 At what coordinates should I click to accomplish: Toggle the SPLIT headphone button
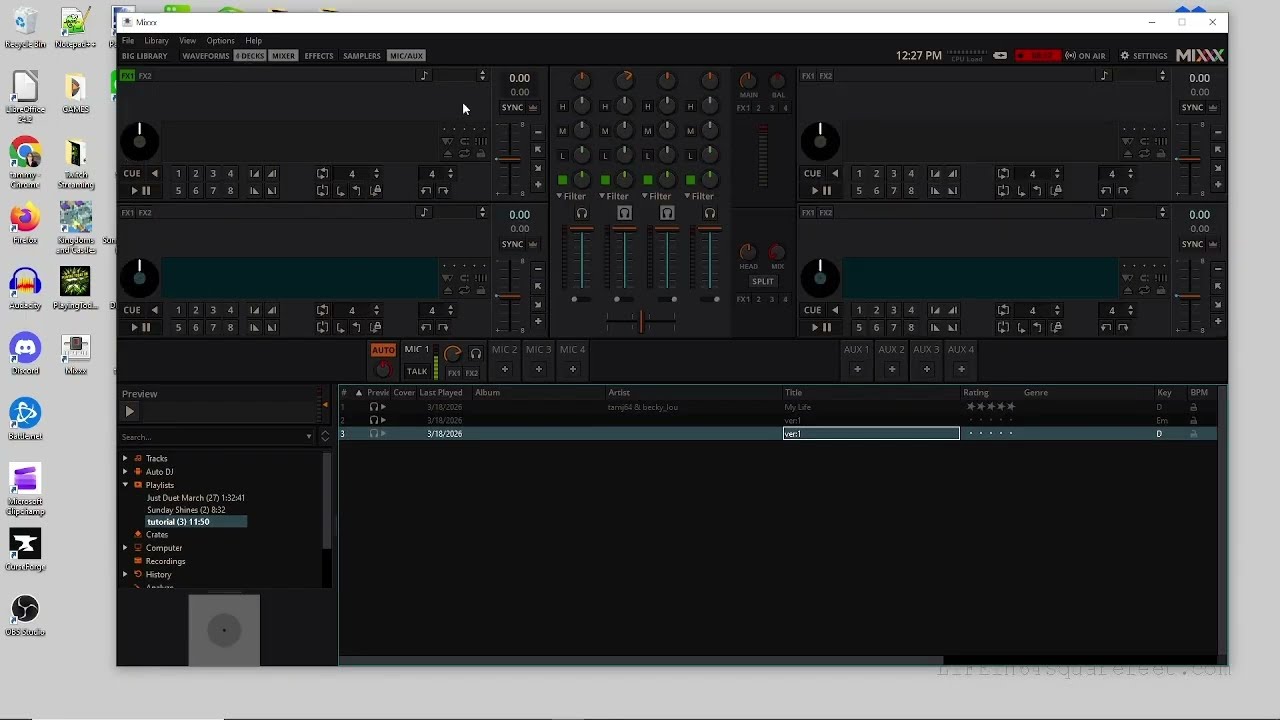point(763,281)
